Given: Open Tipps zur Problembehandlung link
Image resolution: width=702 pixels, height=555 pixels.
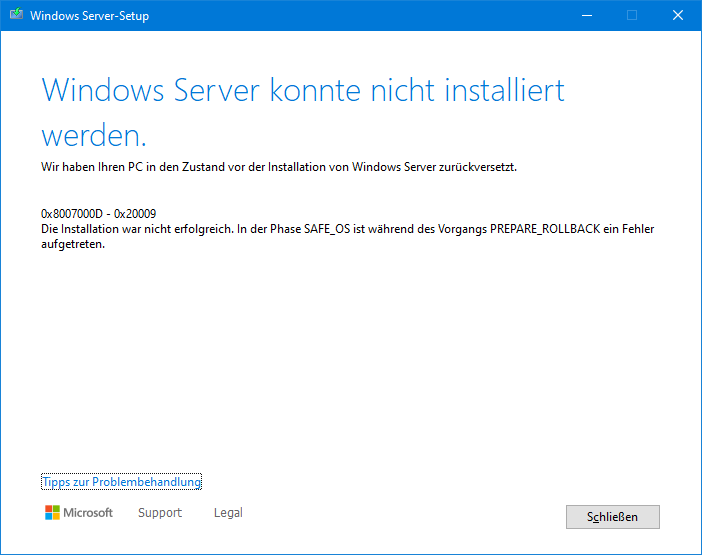Looking at the screenshot, I should (x=121, y=482).
